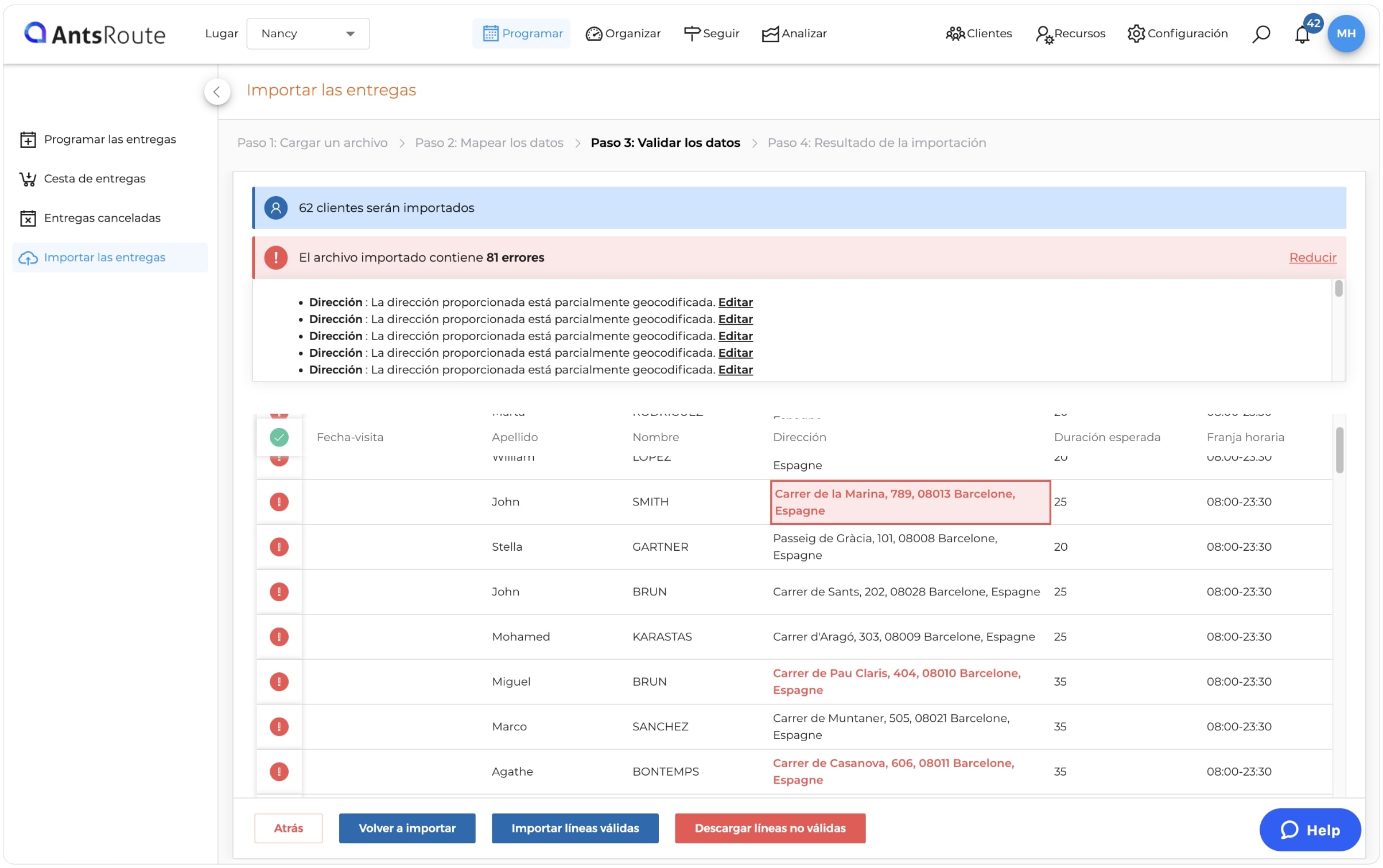
Task: Click the Passeig de Gràcia, 101 address
Action: click(885, 547)
